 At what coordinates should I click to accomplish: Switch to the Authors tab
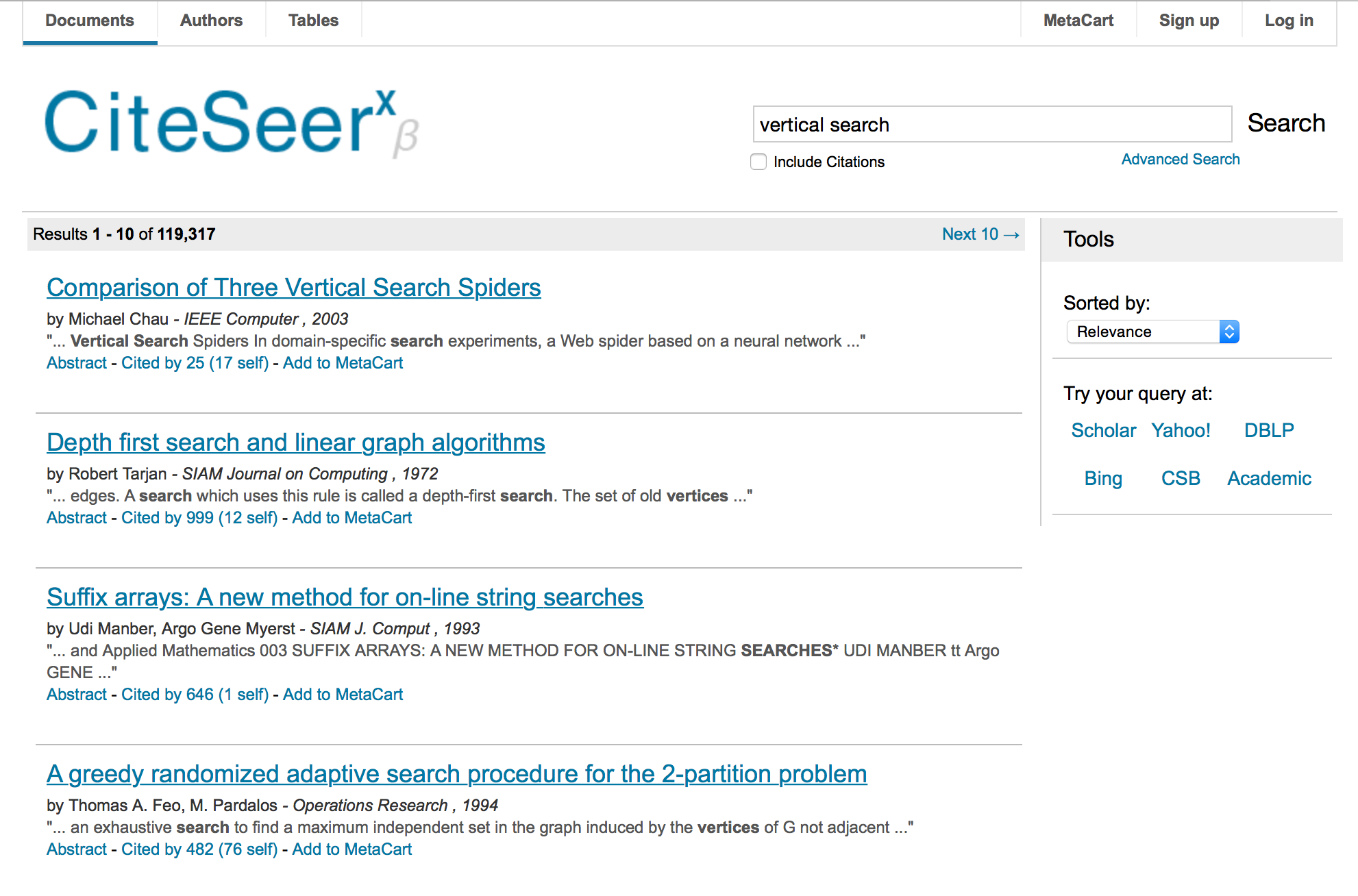click(211, 21)
